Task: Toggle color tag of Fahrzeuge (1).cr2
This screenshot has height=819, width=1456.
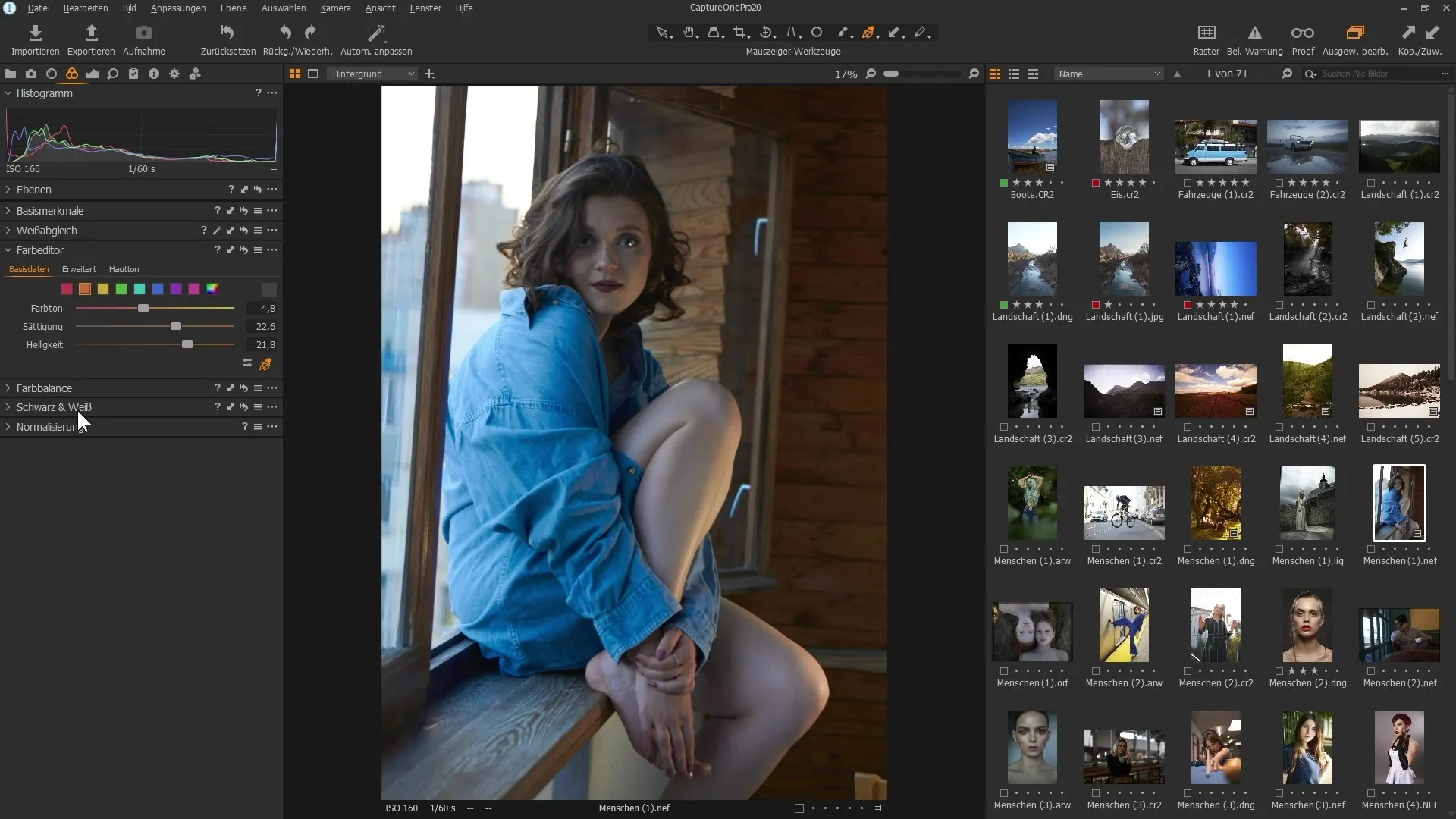Action: [1188, 183]
